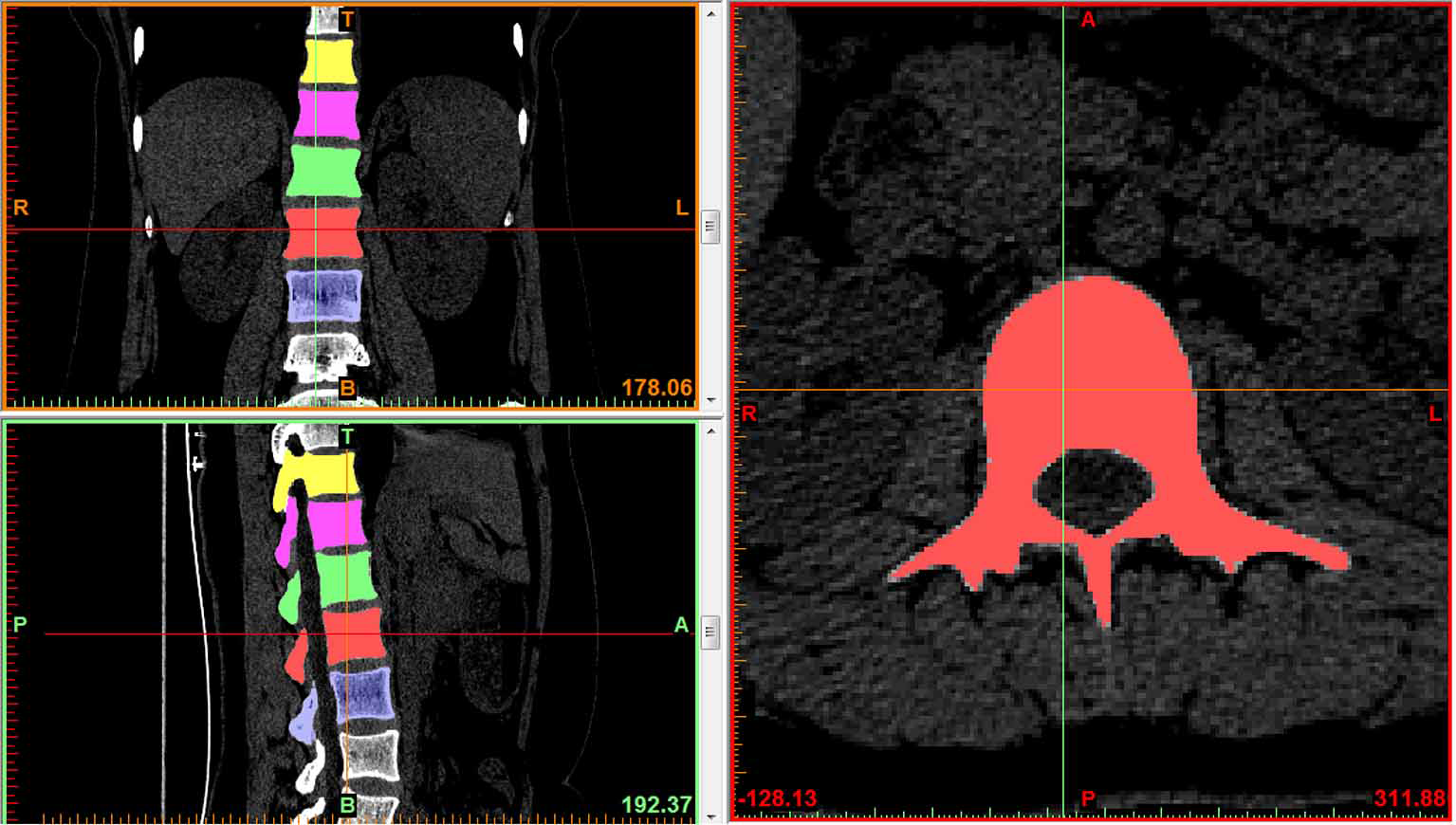Image resolution: width=1456 pixels, height=825 pixels.
Task: Select the yellow vertebra in coronal view
Action: [328, 61]
